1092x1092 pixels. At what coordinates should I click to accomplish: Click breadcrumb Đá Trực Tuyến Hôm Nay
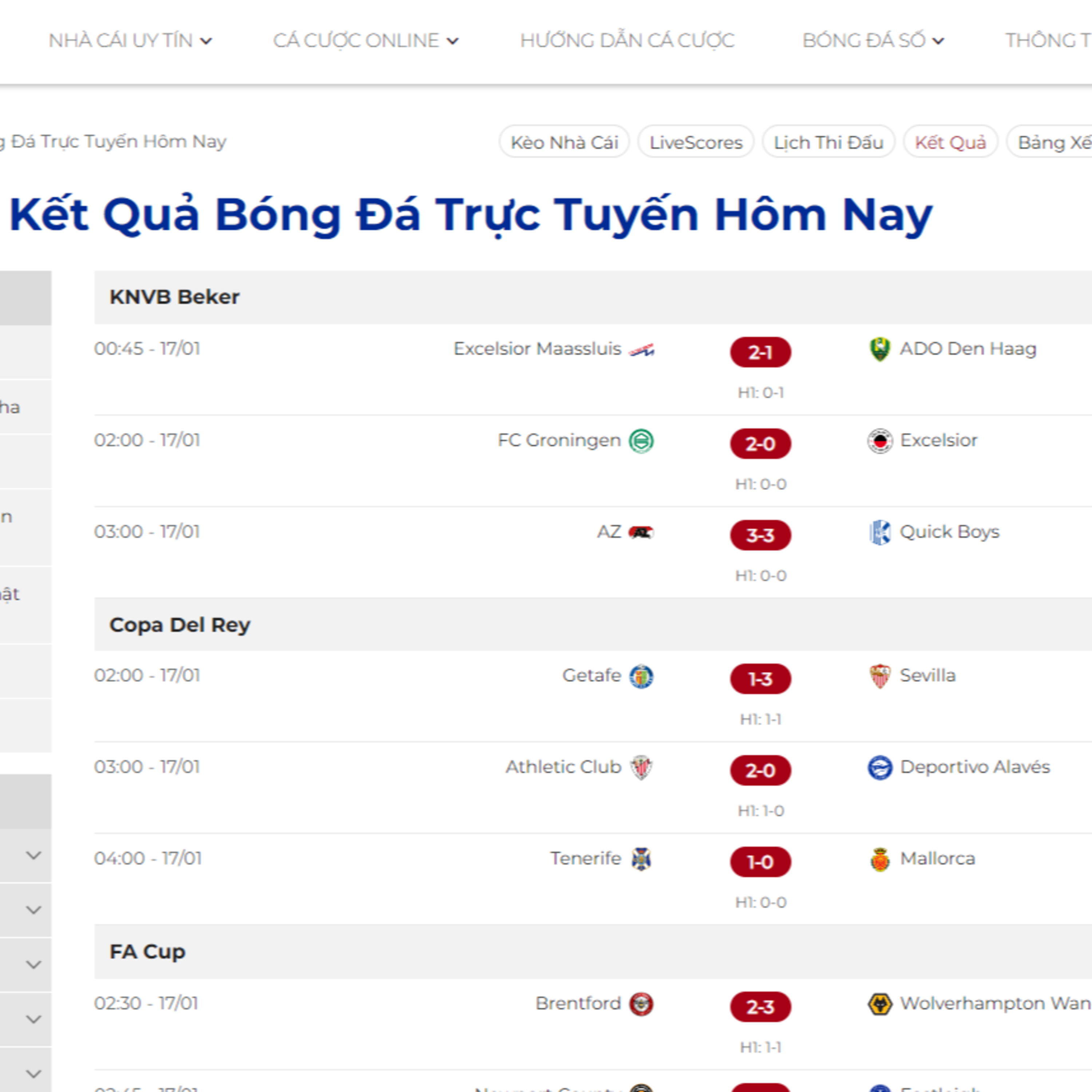click(118, 141)
